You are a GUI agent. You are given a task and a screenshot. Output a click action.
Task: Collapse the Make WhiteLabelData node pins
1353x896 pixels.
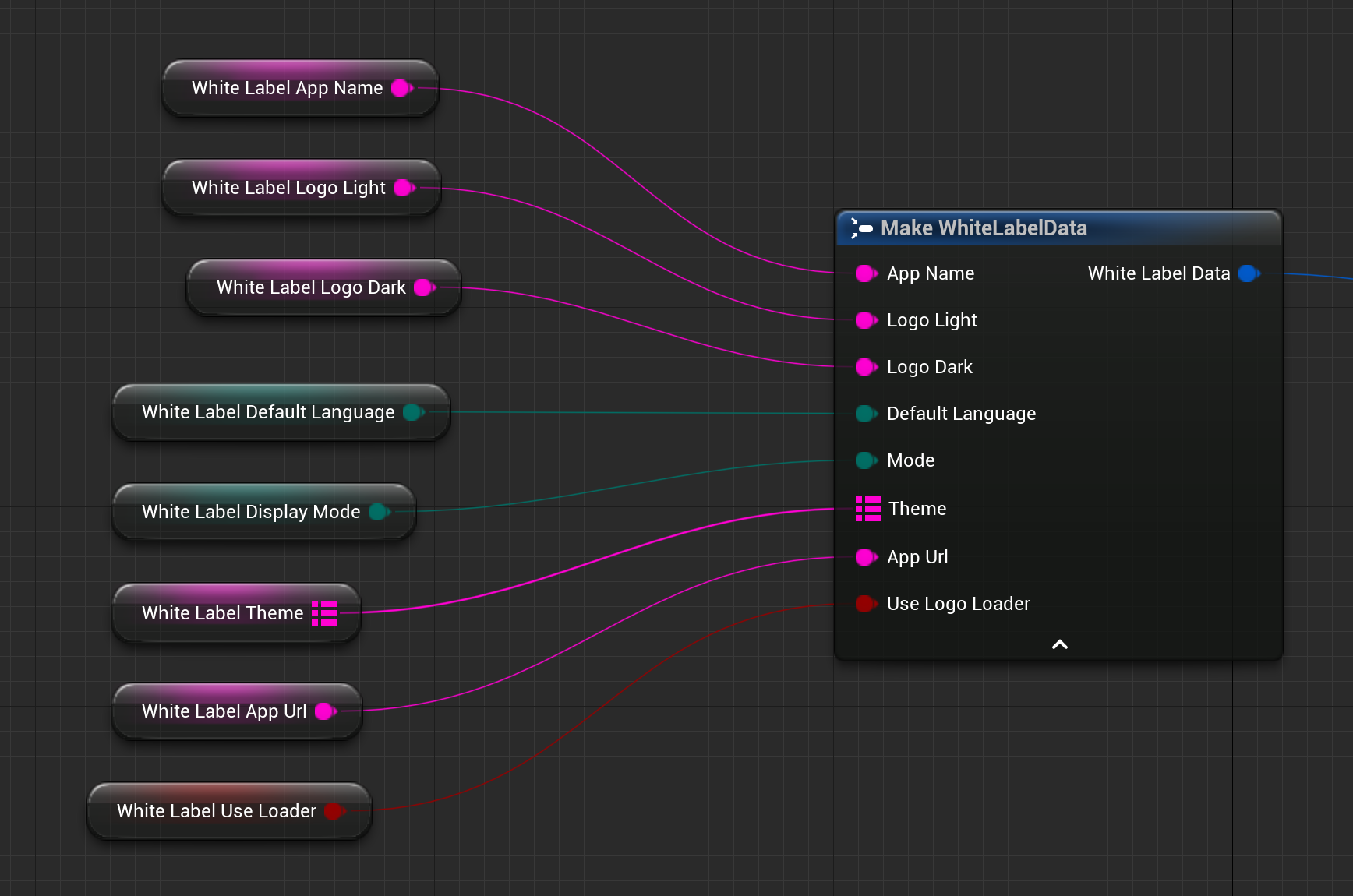1059,644
